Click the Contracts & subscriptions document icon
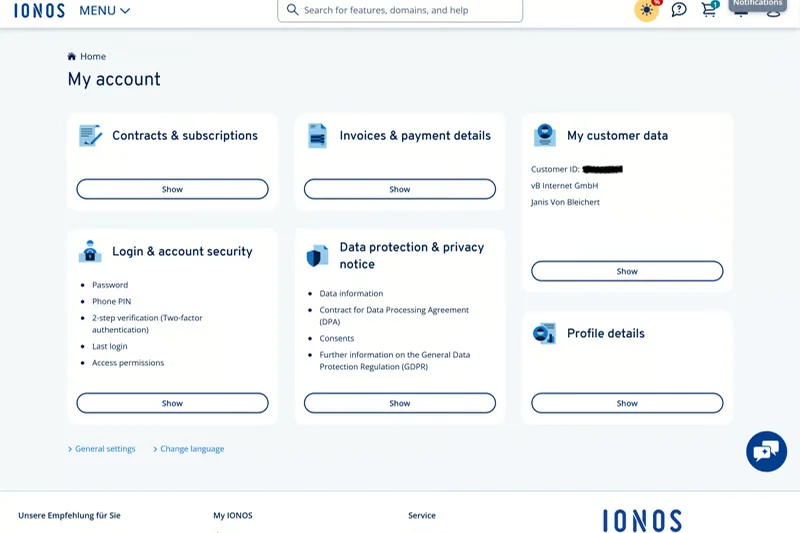 (x=90, y=136)
